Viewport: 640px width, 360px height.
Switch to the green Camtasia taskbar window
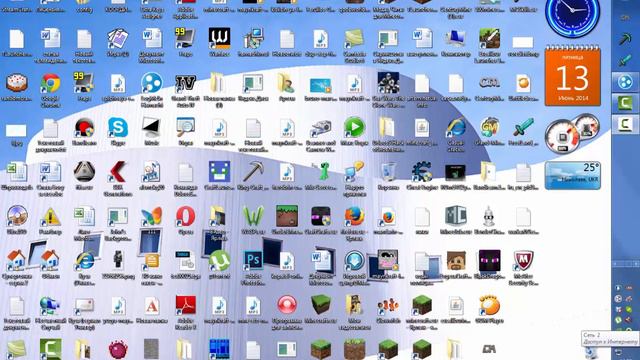[624, 103]
